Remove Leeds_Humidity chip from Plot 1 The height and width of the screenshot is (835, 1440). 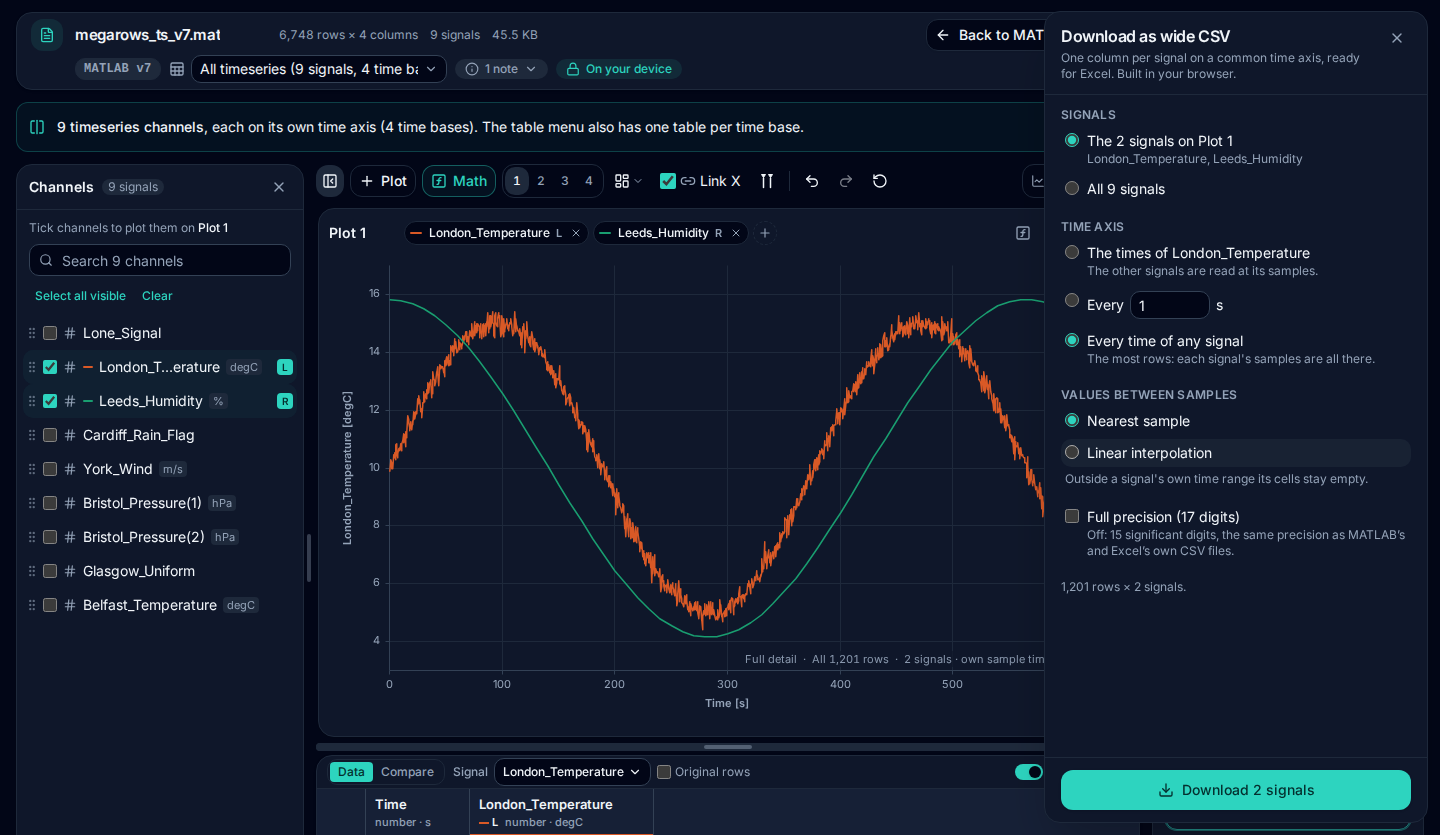[736, 233]
